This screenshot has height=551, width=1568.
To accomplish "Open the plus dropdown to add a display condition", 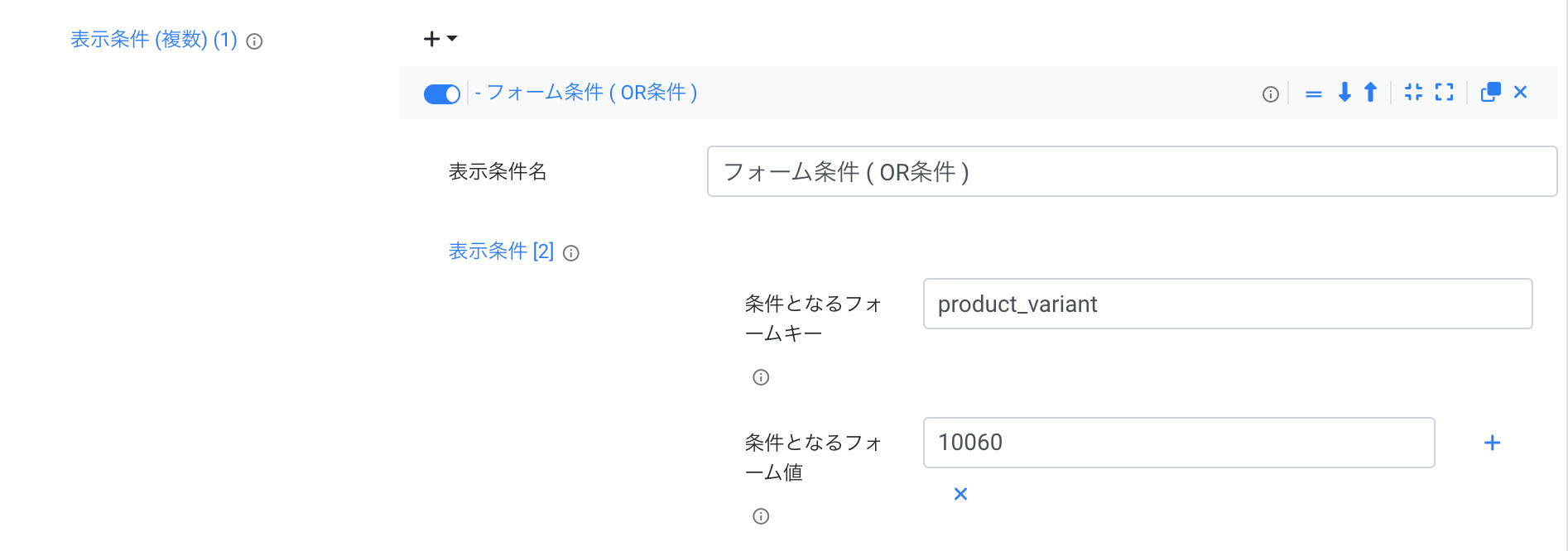I will point(440,39).
